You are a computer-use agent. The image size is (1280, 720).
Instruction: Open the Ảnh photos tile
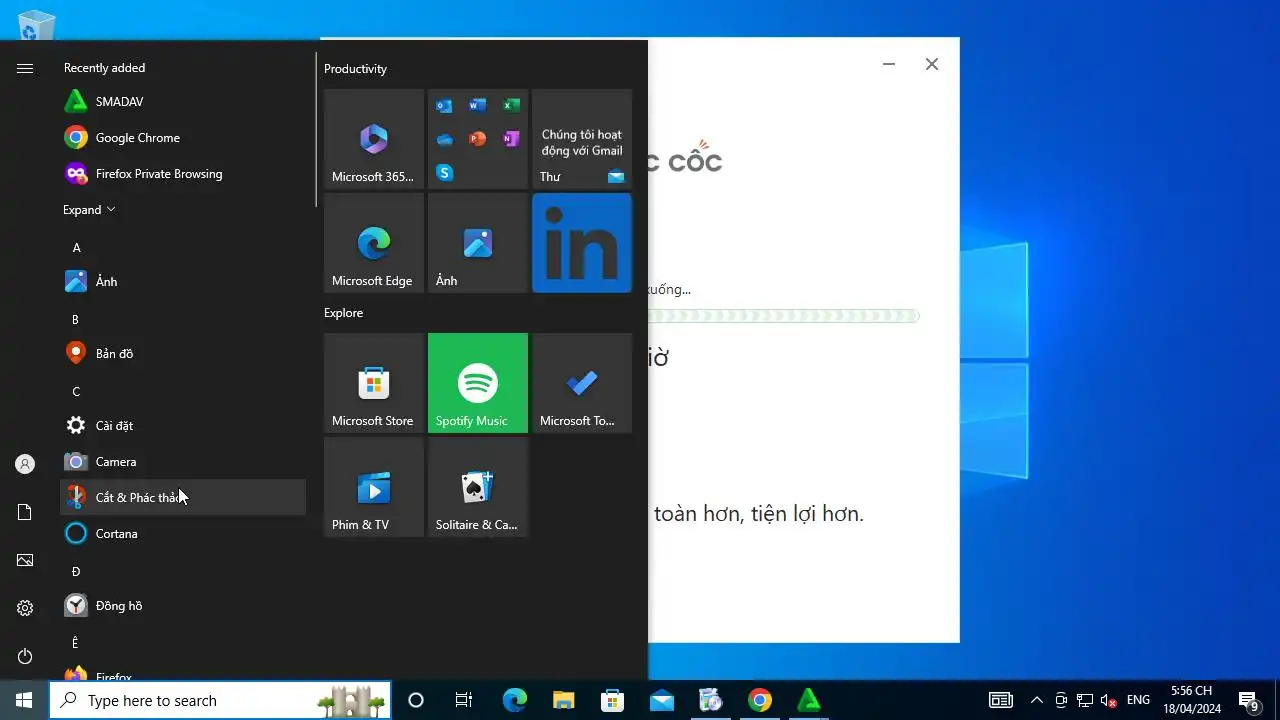point(478,243)
